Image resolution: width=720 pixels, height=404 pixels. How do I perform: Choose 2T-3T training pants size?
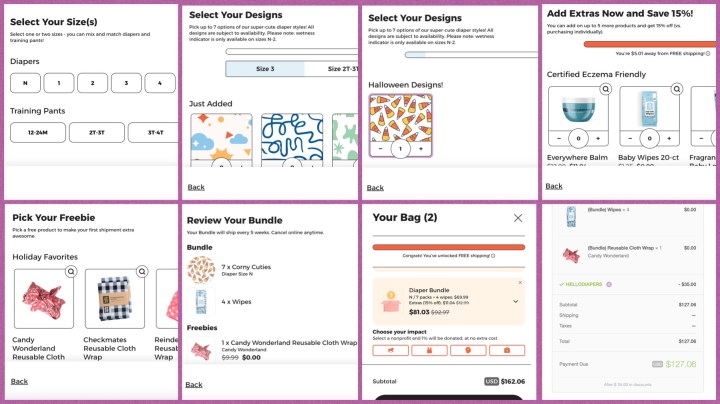tap(97, 132)
